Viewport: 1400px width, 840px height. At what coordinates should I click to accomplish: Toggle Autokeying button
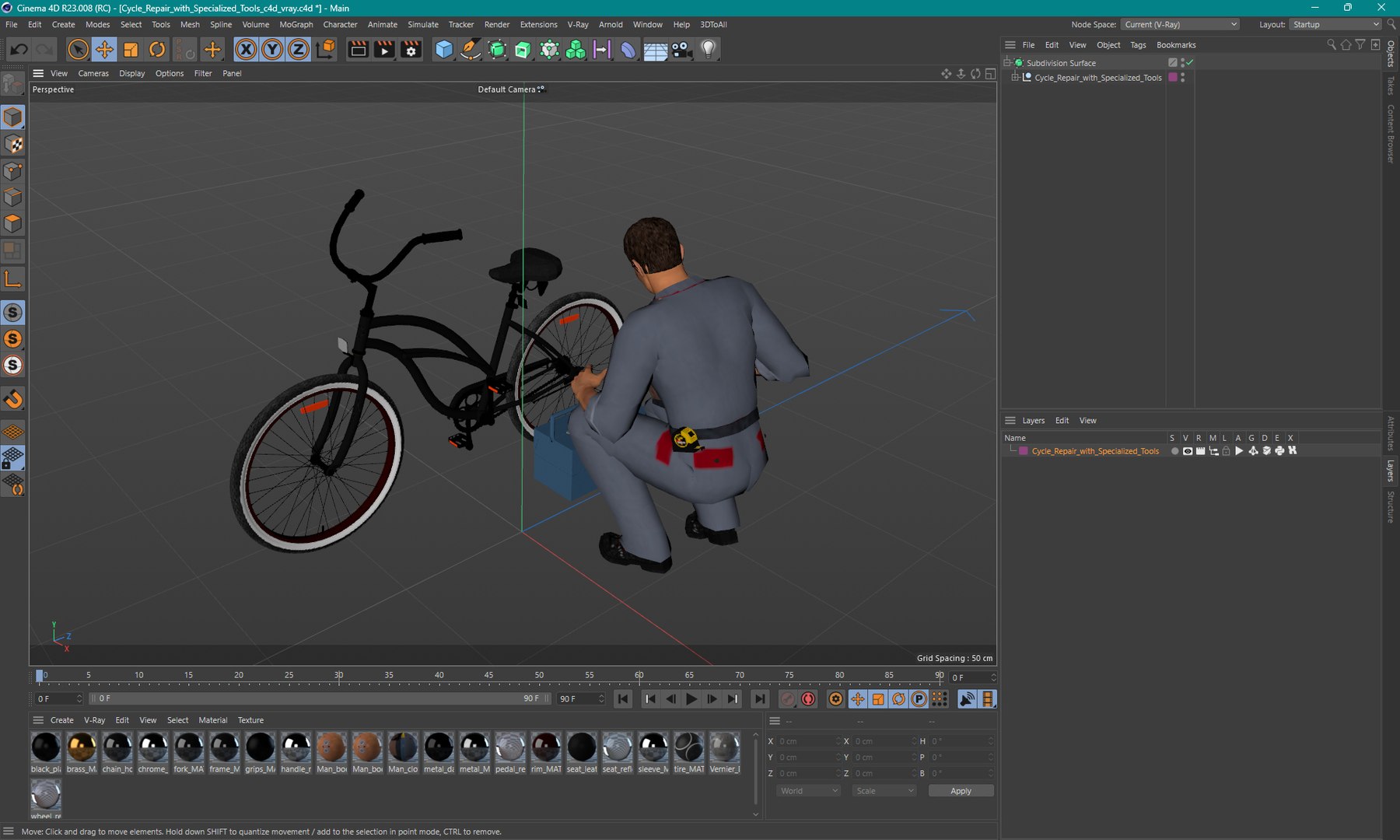[x=809, y=698]
